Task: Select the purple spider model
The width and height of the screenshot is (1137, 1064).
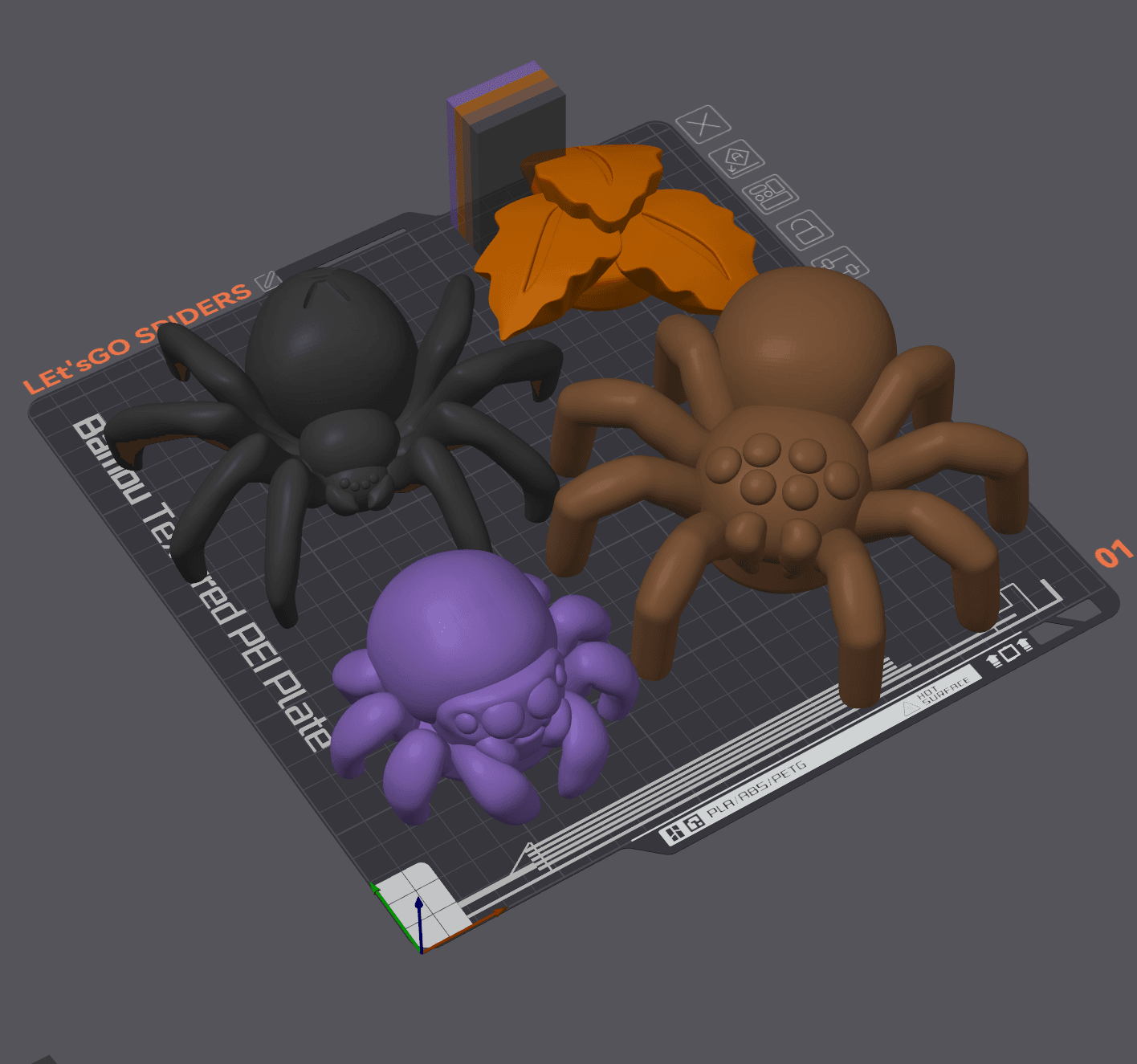Action: [474, 683]
